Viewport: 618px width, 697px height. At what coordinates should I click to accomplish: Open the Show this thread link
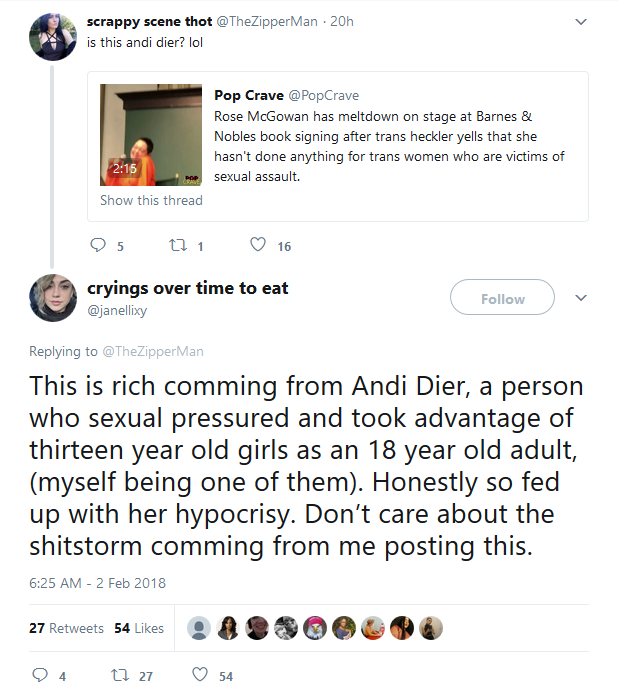tap(151, 200)
